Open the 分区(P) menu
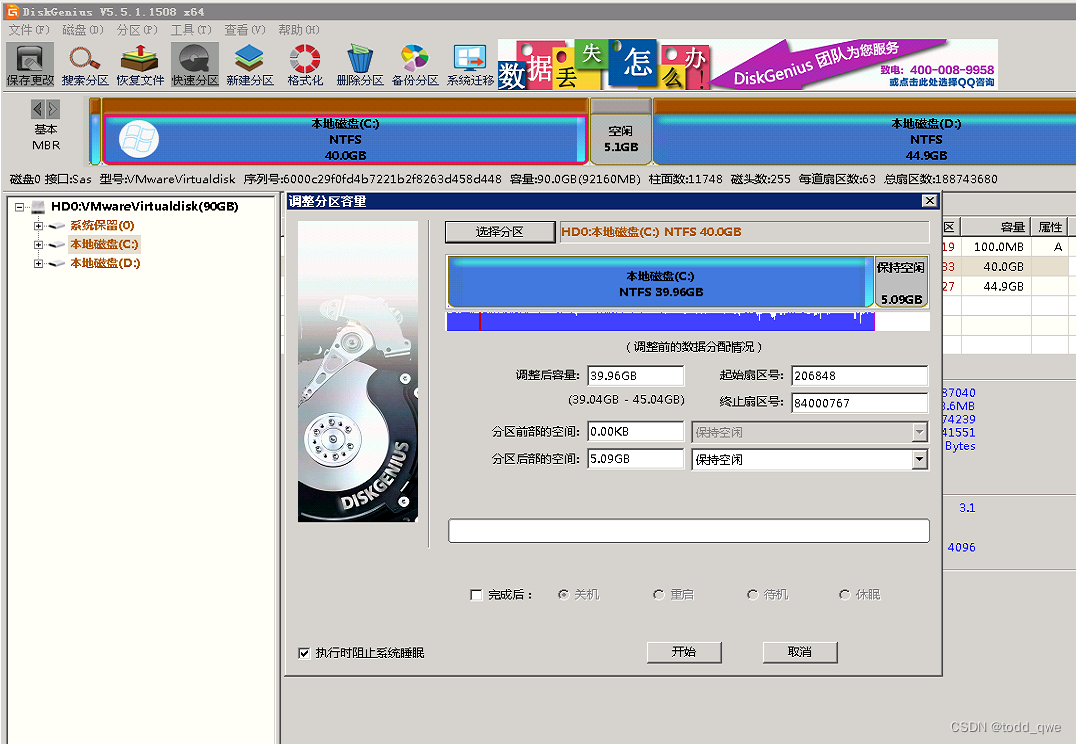Image resolution: width=1076 pixels, height=744 pixels. [137, 30]
